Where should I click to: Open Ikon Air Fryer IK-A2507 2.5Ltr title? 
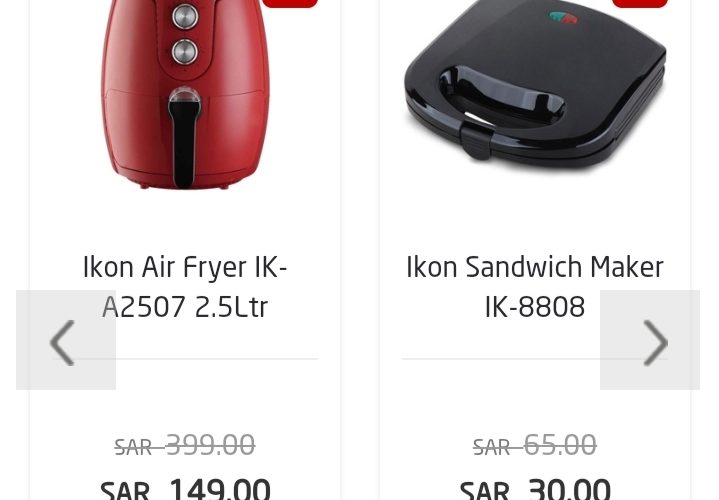pyautogui.click(x=185, y=287)
